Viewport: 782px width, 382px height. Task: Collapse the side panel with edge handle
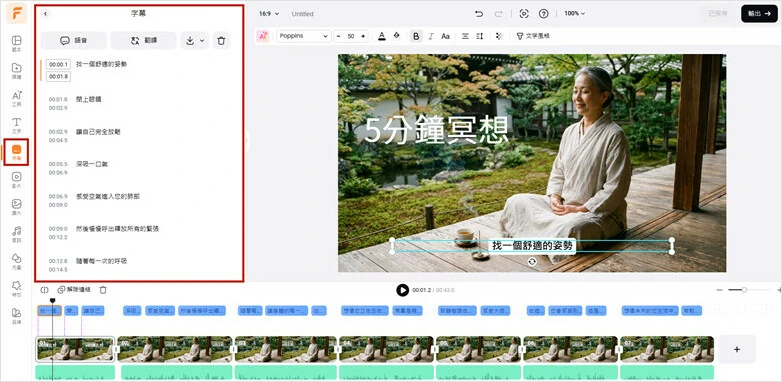[246, 141]
